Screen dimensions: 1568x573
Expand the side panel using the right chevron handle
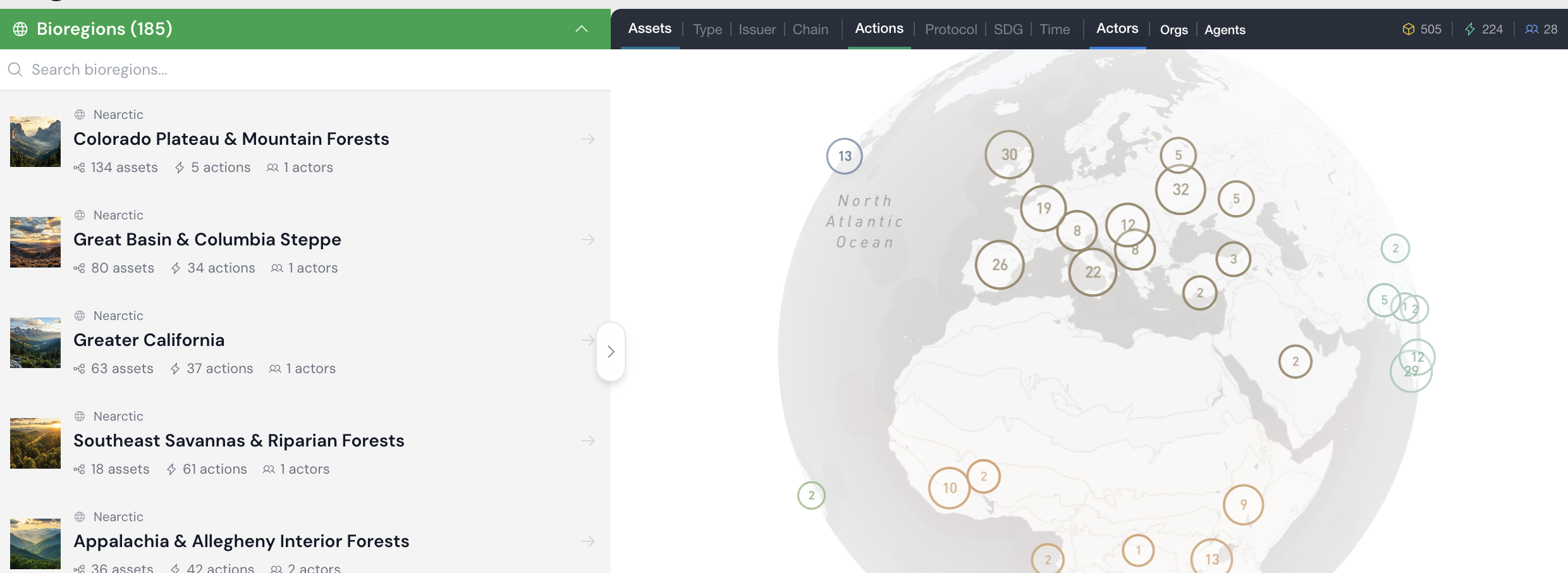point(611,352)
